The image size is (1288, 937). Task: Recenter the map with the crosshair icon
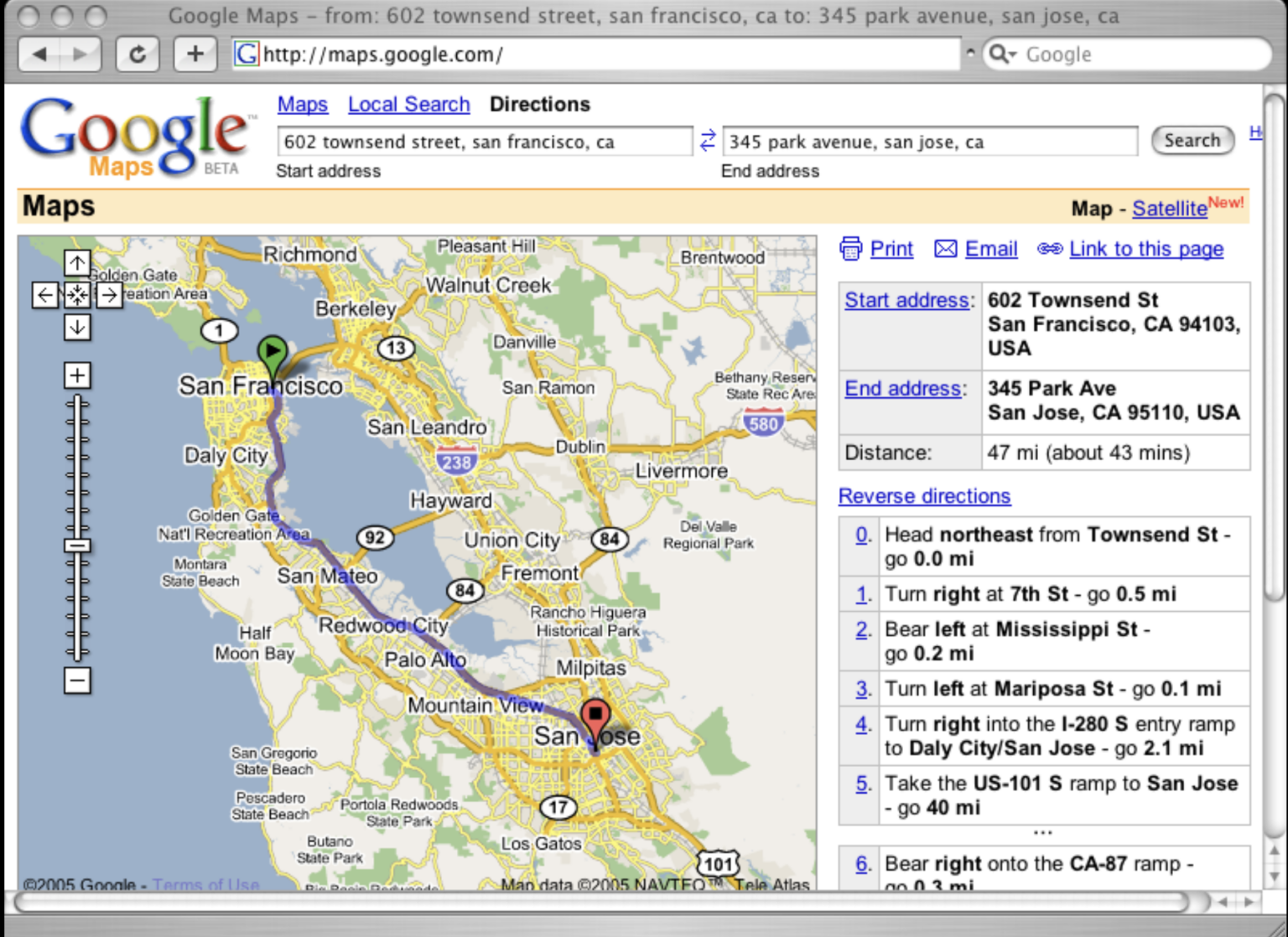(77, 295)
